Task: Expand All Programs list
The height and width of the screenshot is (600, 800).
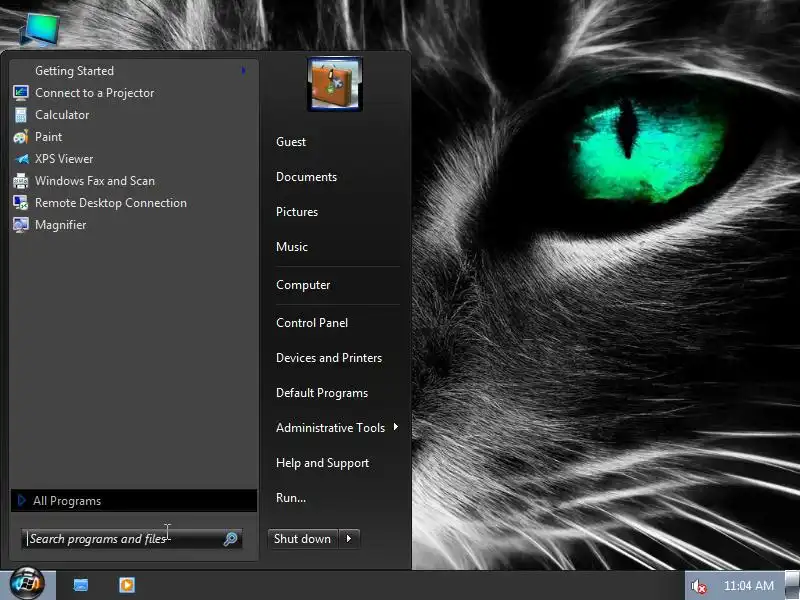Action: click(x=134, y=501)
